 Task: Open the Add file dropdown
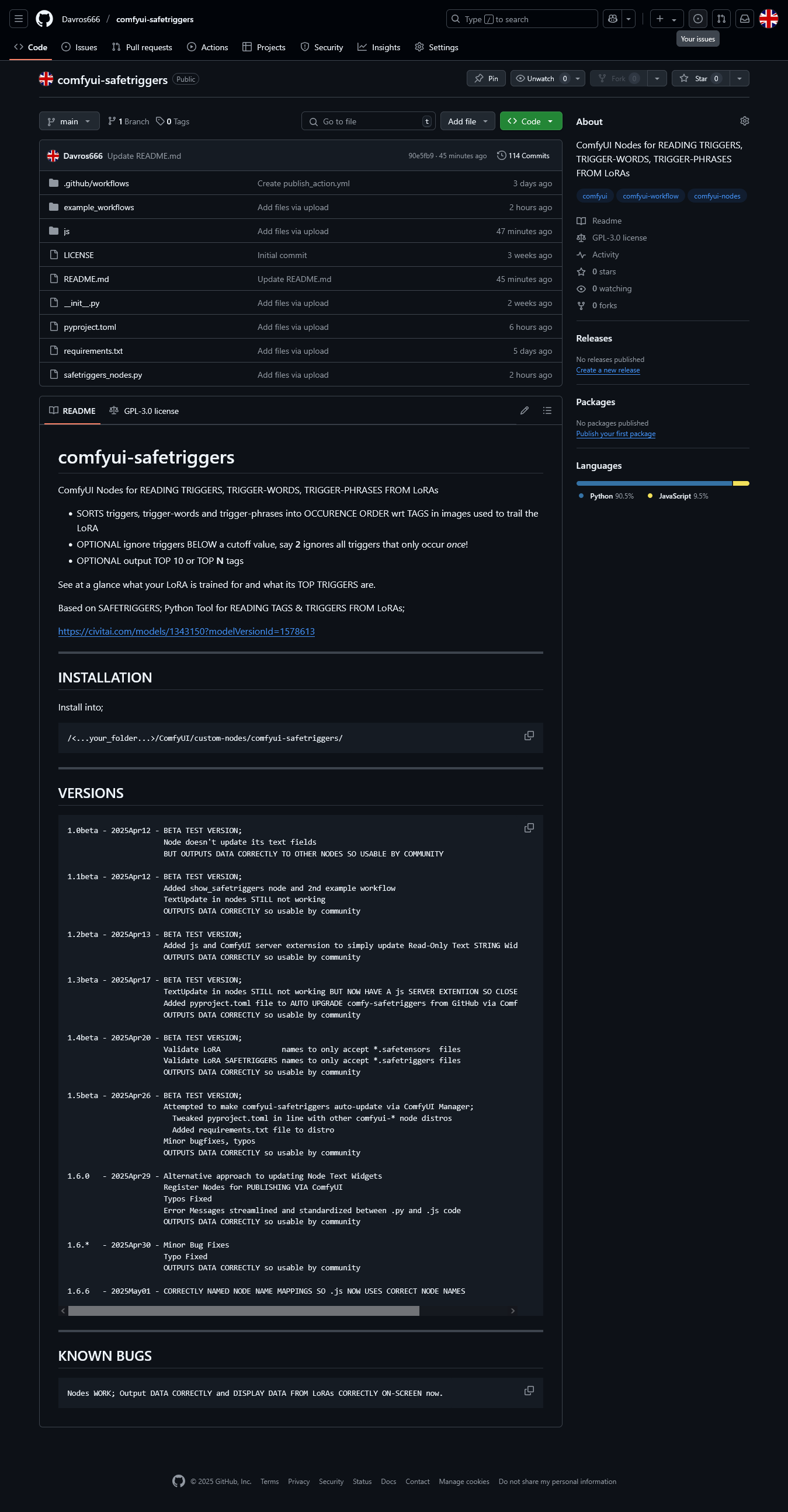coord(467,121)
